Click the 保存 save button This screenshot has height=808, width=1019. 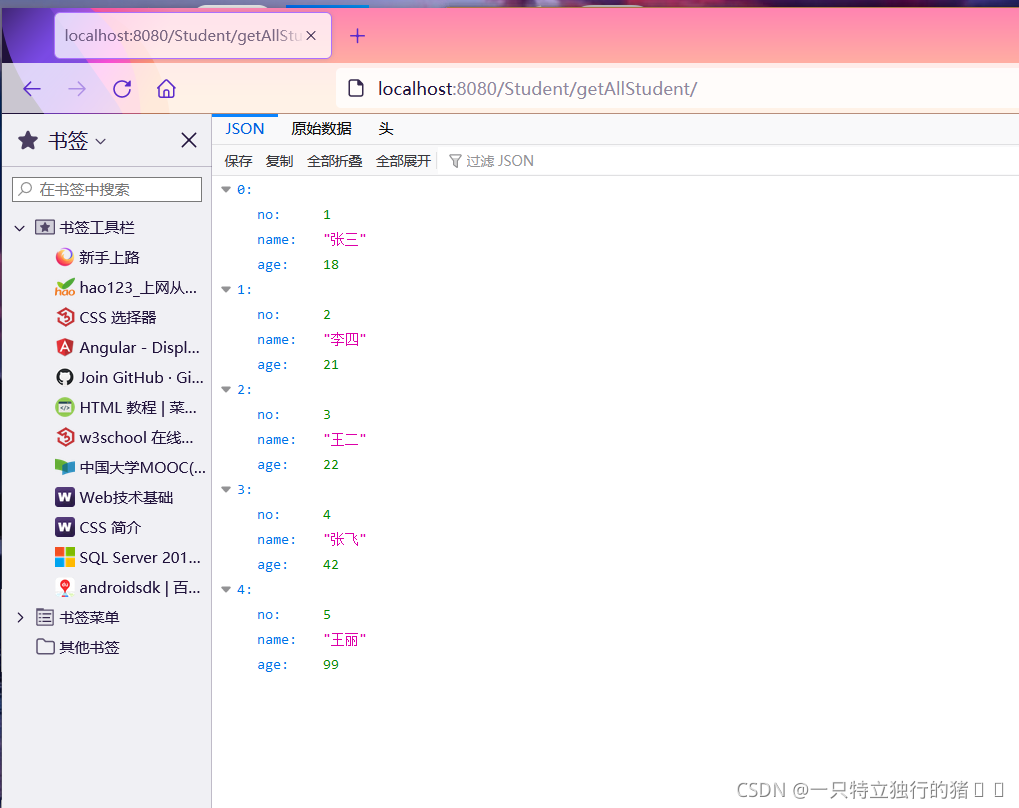point(238,161)
